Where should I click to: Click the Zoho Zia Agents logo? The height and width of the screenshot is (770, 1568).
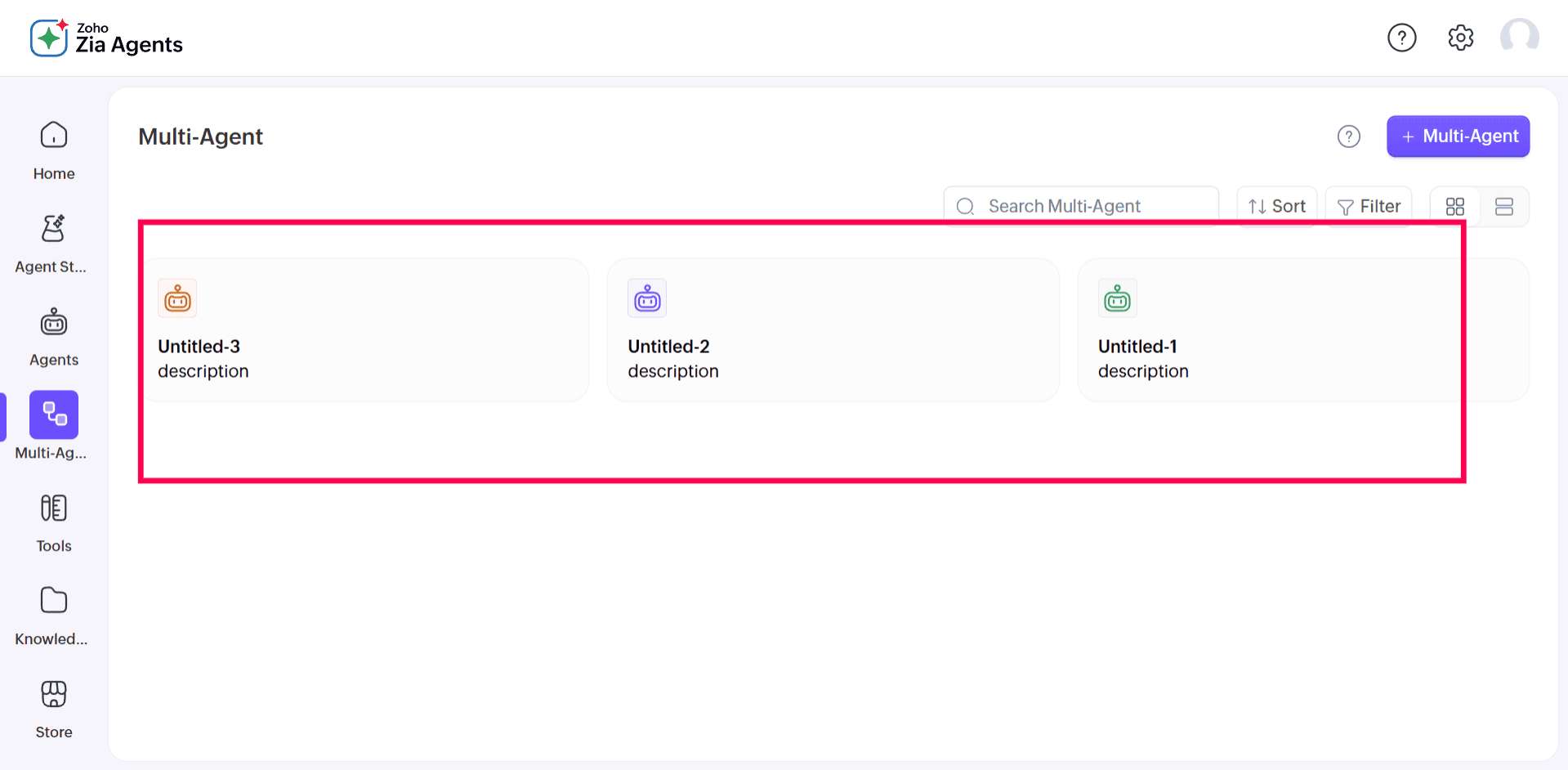coord(106,38)
